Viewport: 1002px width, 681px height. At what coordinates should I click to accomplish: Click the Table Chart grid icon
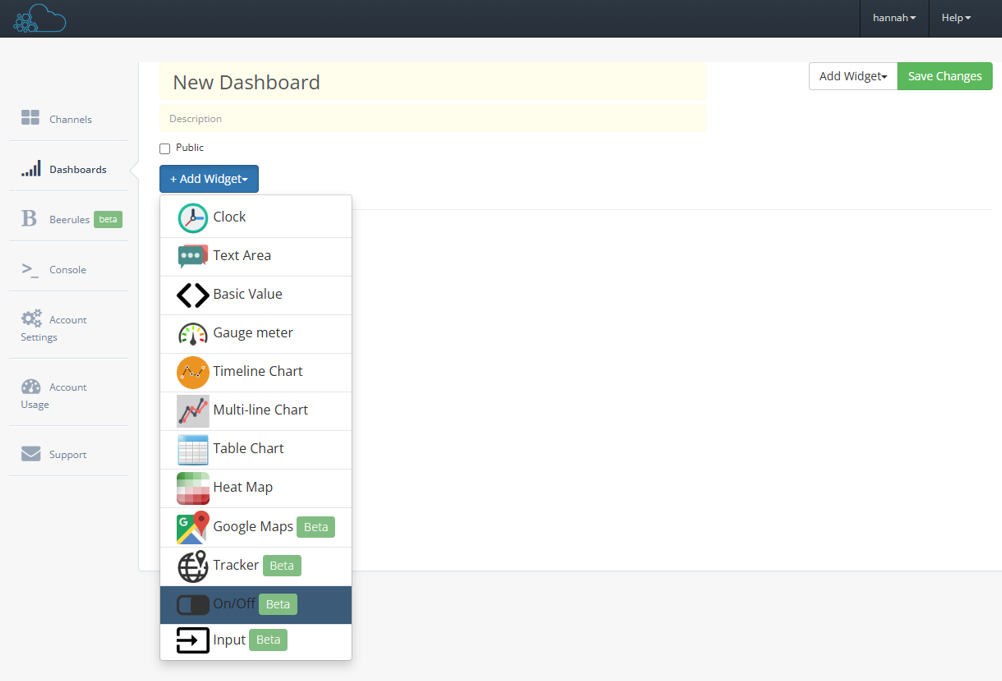click(192, 450)
